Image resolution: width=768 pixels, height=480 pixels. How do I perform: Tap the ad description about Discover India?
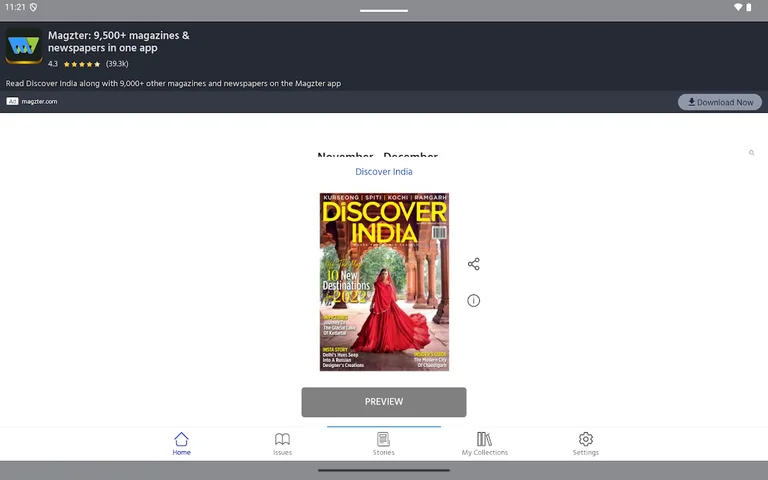173,83
